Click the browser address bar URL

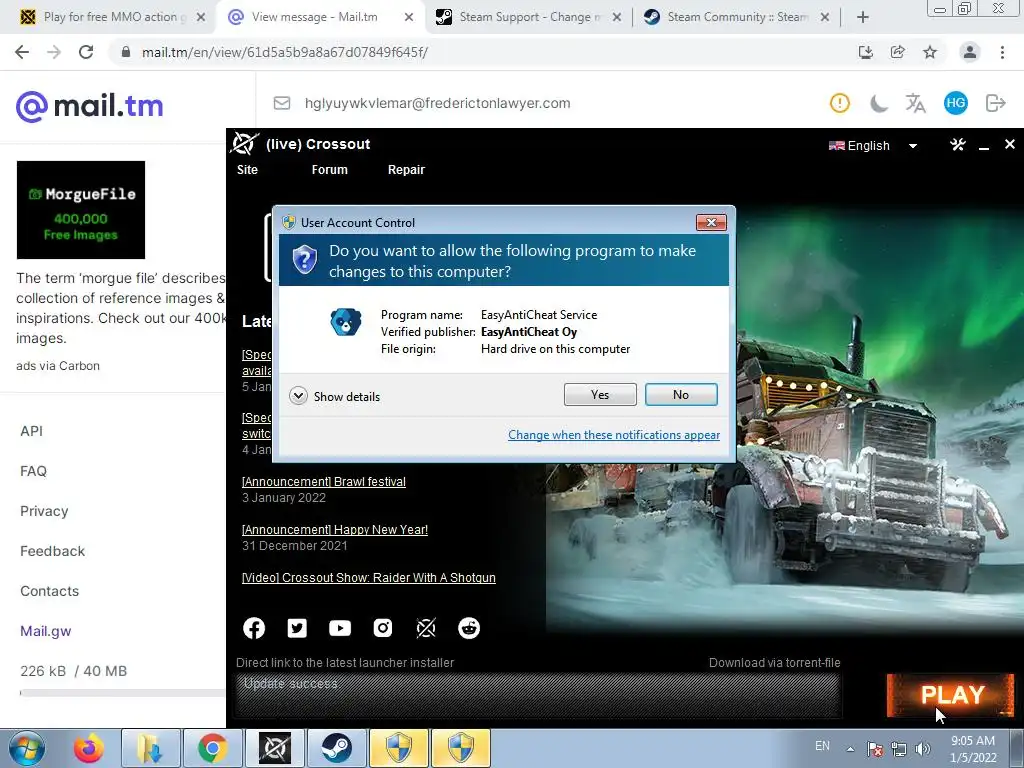pyautogui.click(x=285, y=52)
